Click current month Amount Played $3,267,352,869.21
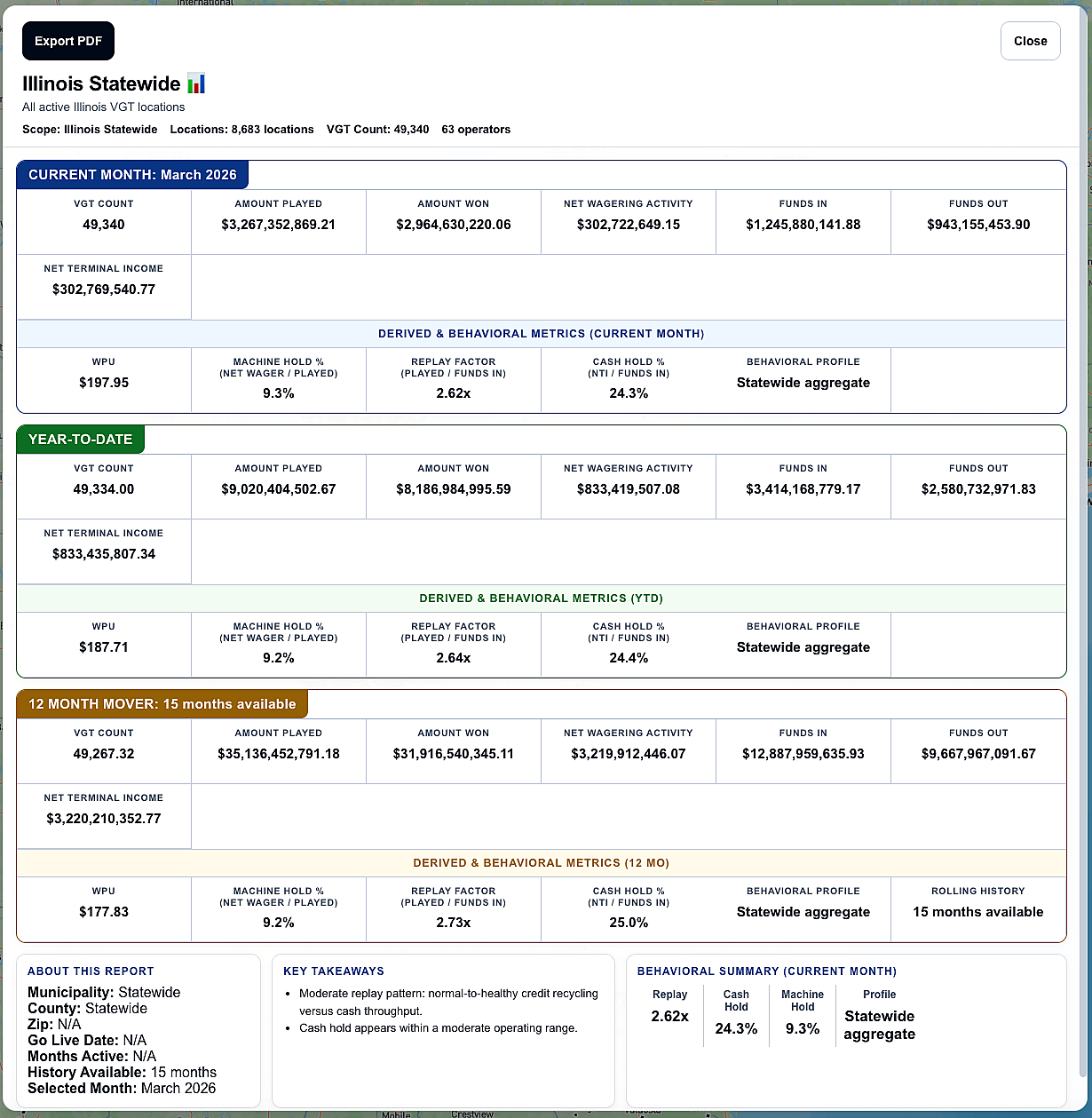 pyautogui.click(x=279, y=225)
